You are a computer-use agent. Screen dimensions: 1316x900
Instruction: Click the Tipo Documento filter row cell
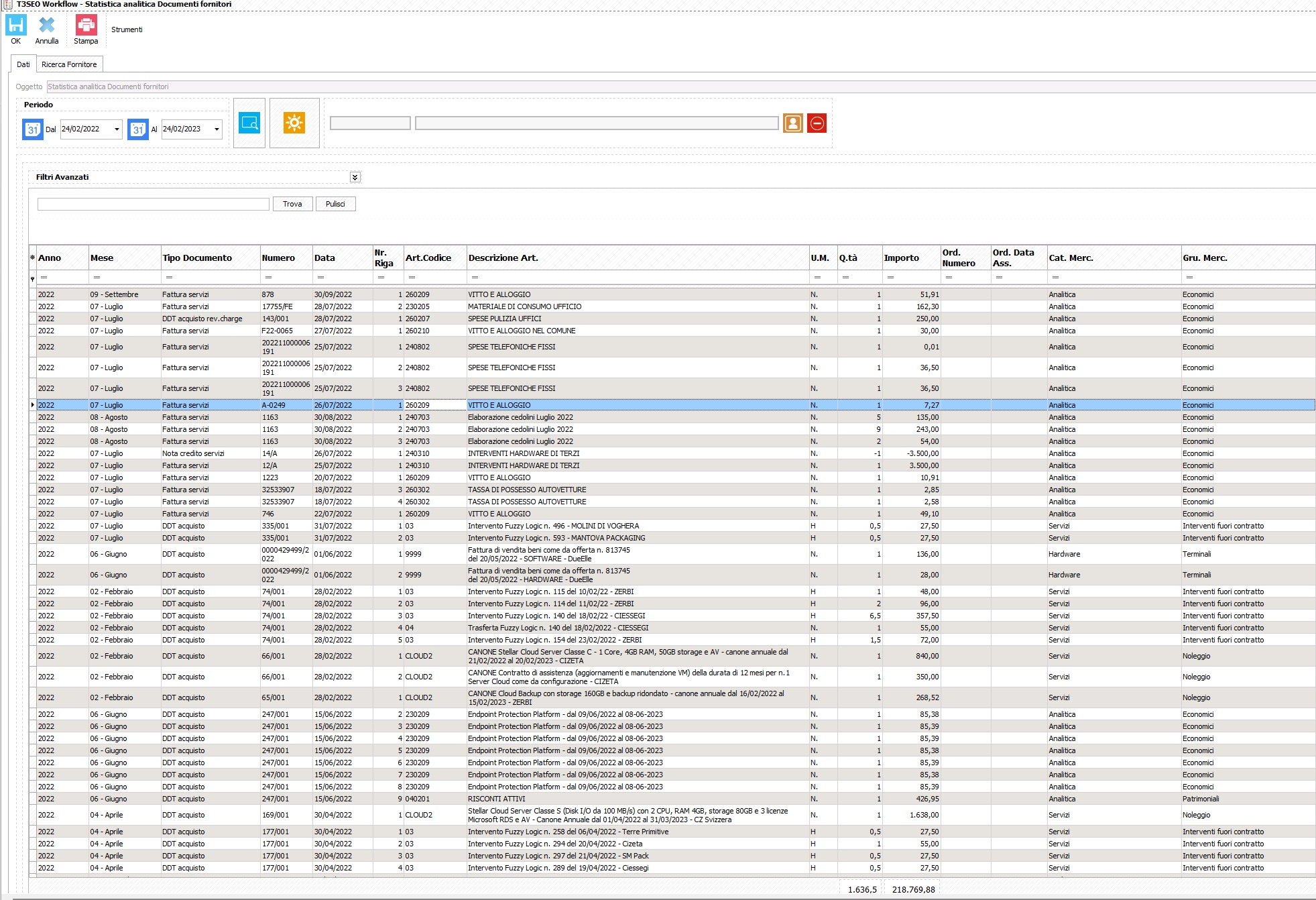(x=211, y=277)
